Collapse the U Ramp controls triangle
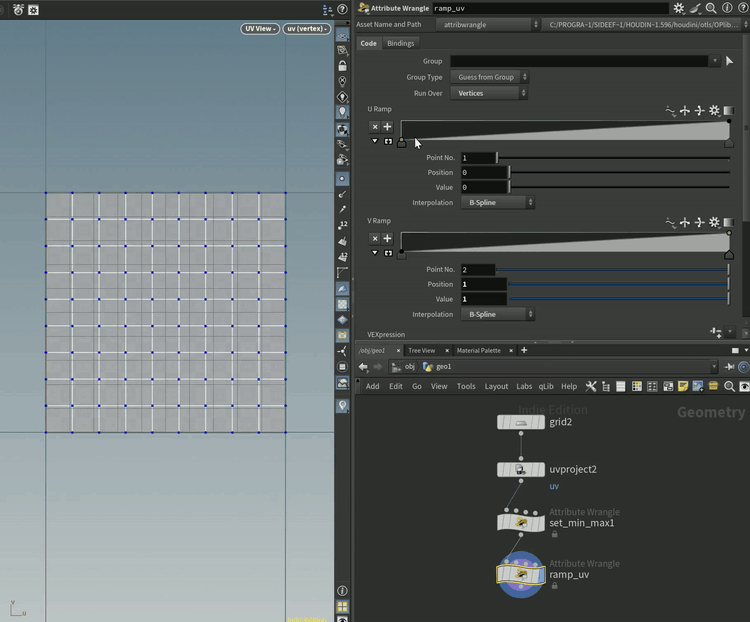750x622 pixels. [375, 142]
